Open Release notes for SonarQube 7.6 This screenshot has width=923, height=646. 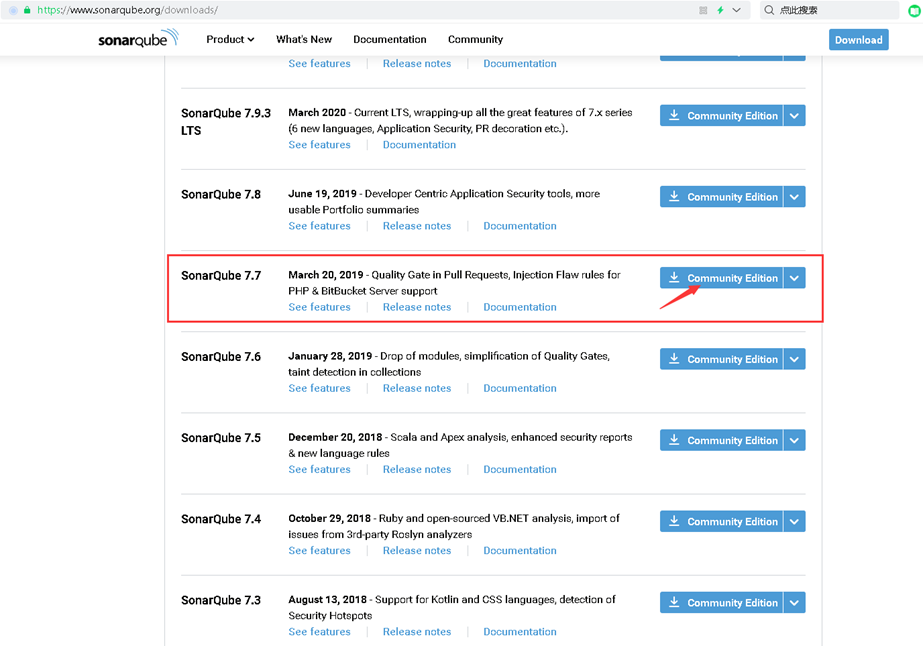click(x=417, y=389)
